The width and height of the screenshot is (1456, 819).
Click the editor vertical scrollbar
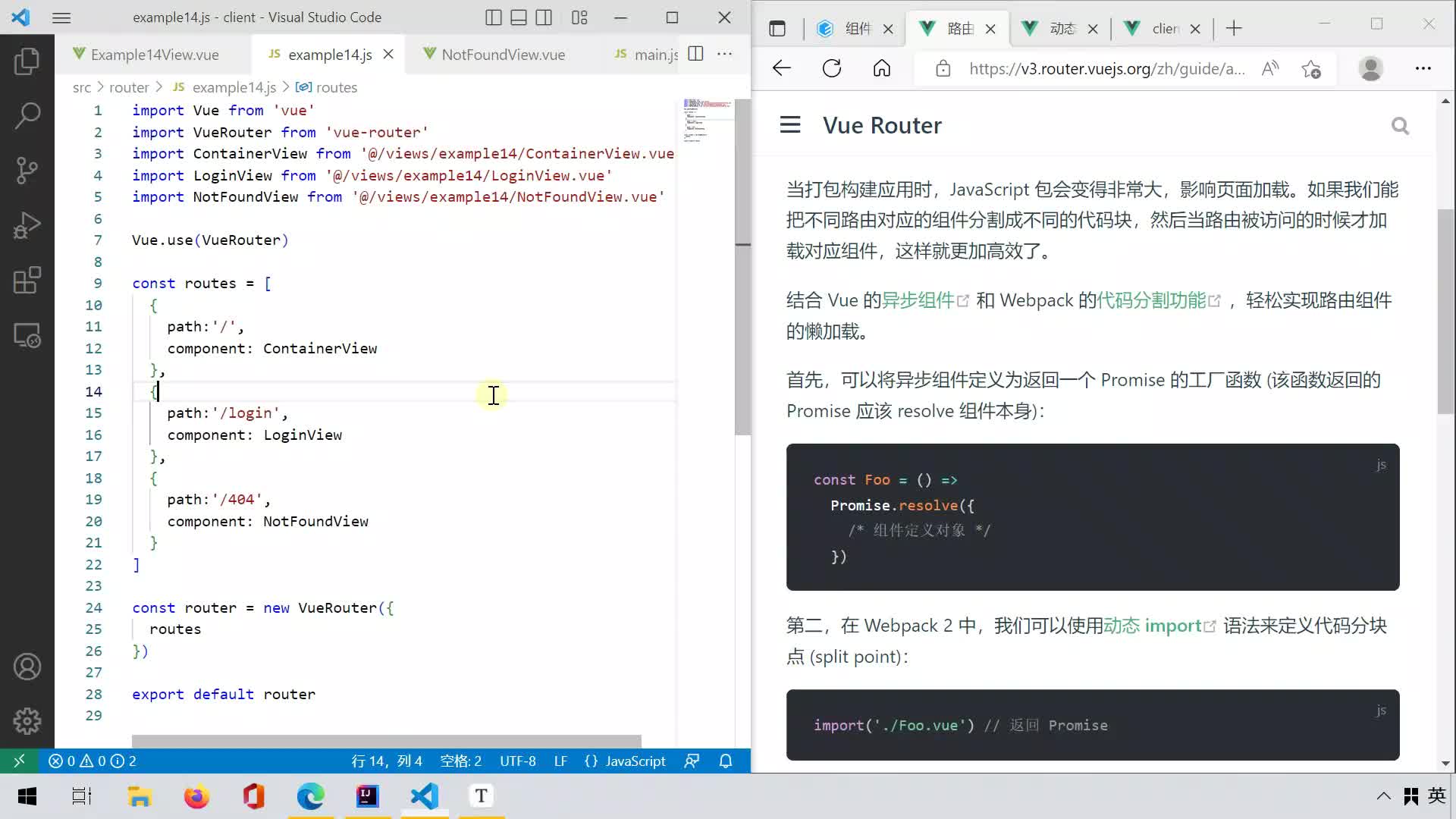click(x=743, y=267)
